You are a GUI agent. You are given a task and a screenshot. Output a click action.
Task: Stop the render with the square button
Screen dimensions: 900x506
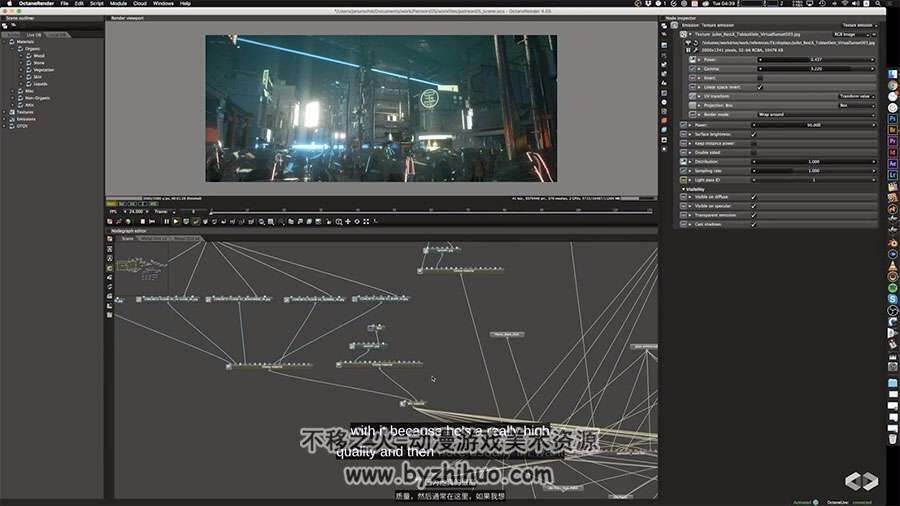[142, 221]
